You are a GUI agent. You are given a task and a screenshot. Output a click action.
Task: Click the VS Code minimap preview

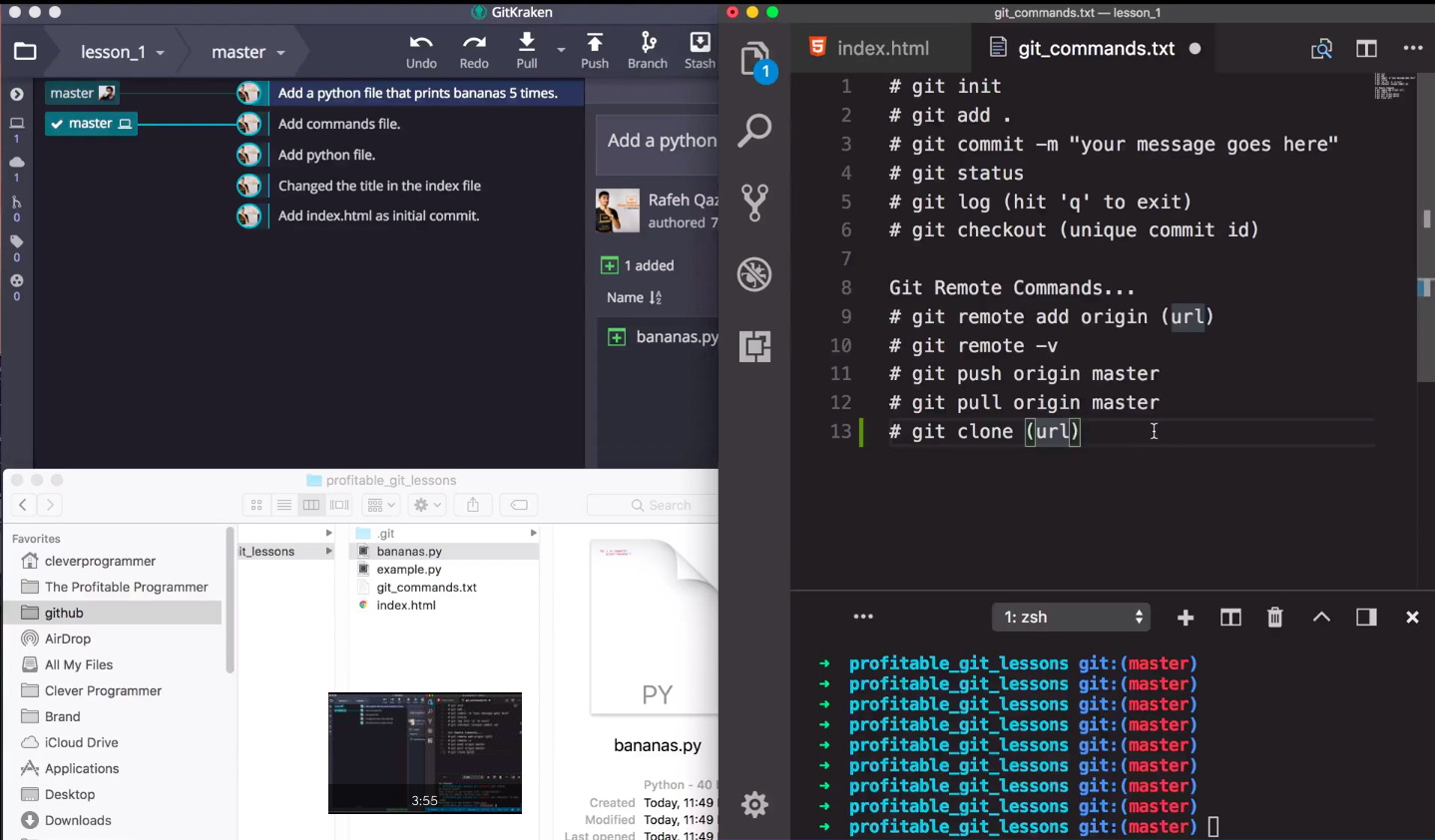[1394, 87]
